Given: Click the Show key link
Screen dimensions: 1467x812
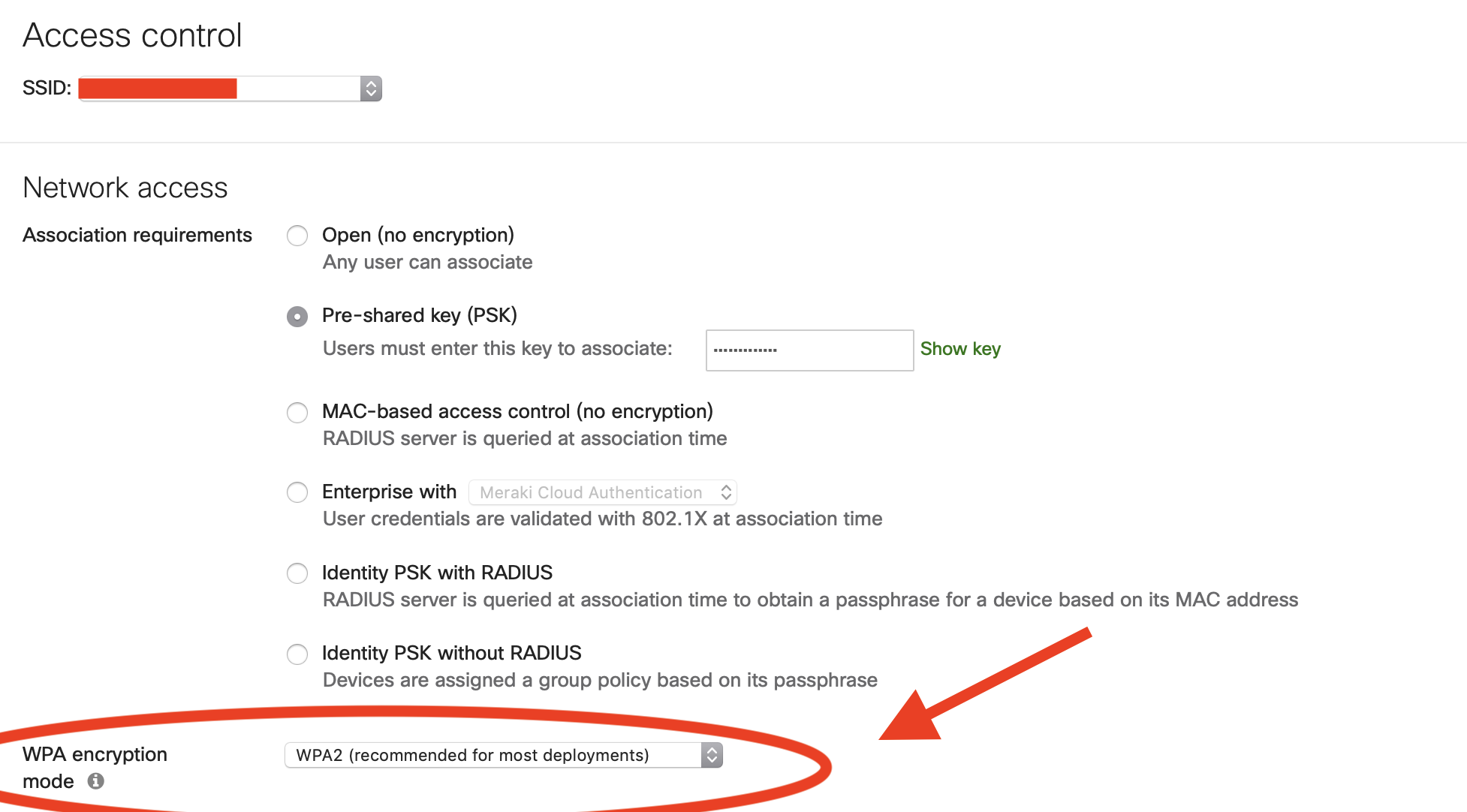Looking at the screenshot, I should coord(960,349).
